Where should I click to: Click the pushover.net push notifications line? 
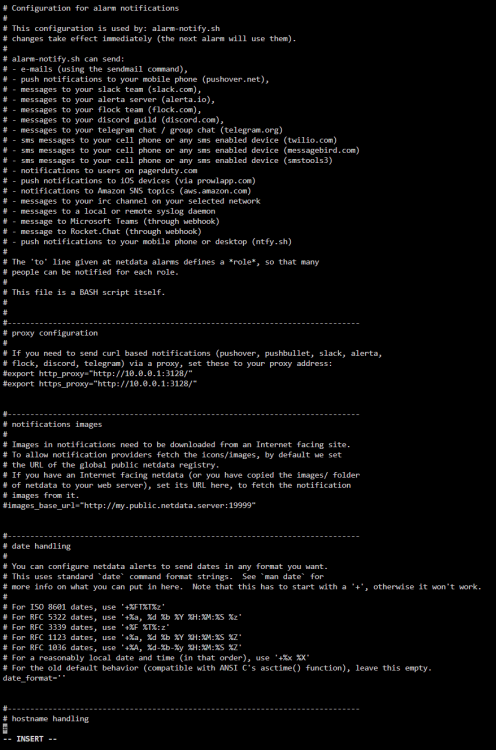point(136,79)
